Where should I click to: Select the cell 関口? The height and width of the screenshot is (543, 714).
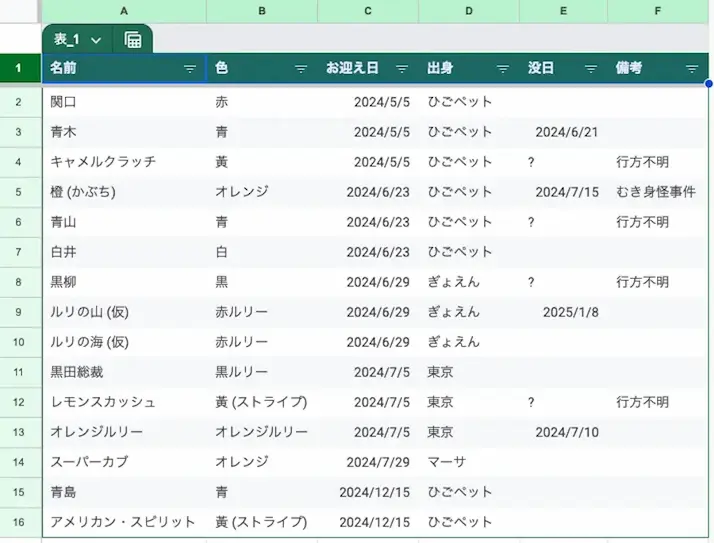pyautogui.click(x=124, y=102)
